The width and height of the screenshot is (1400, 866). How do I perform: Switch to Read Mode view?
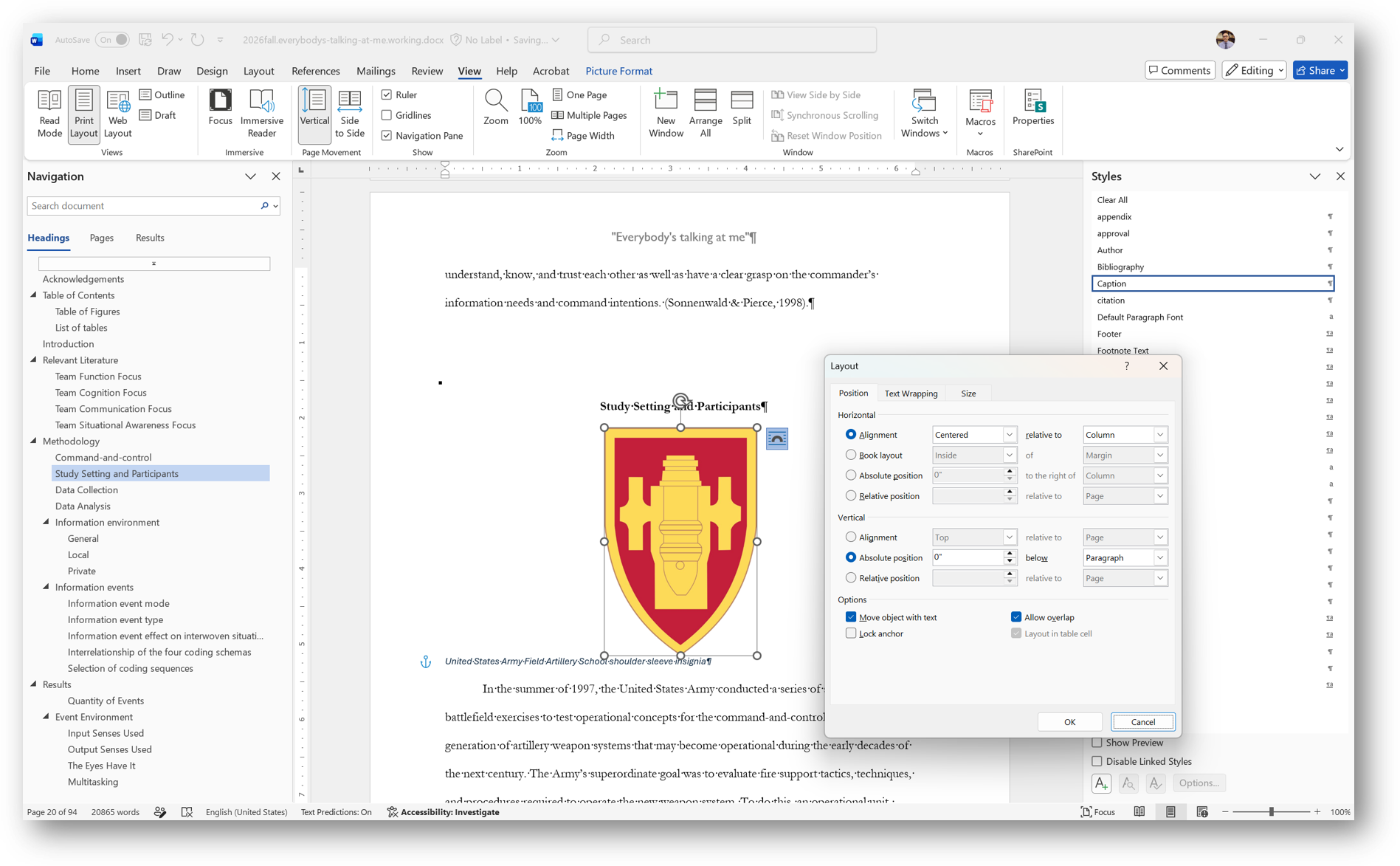(x=49, y=113)
